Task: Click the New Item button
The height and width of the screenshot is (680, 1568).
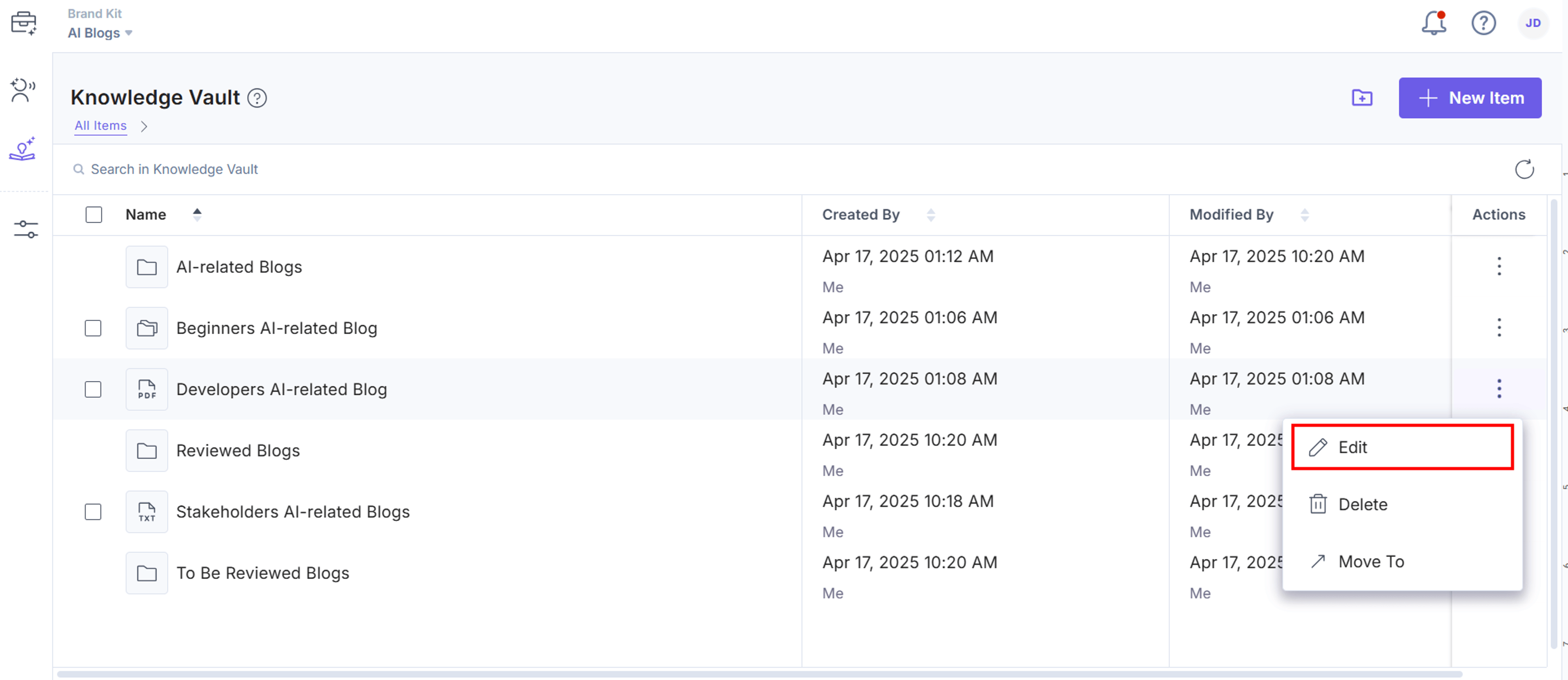Action: (x=1470, y=98)
